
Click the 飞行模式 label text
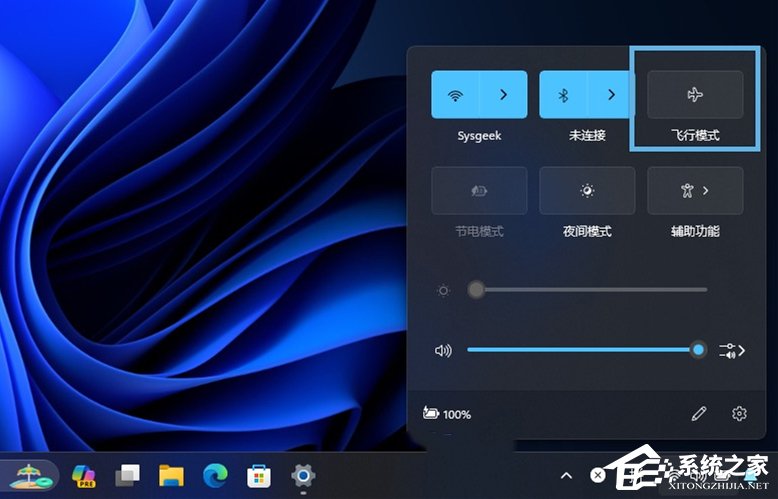click(x=695, y=135)
